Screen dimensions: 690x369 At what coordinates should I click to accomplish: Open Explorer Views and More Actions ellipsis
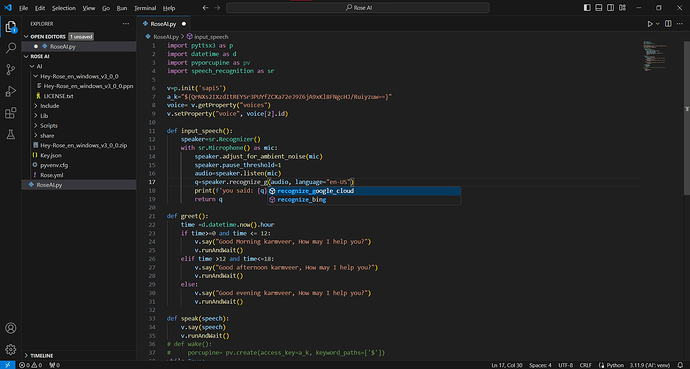pos(126,24)
